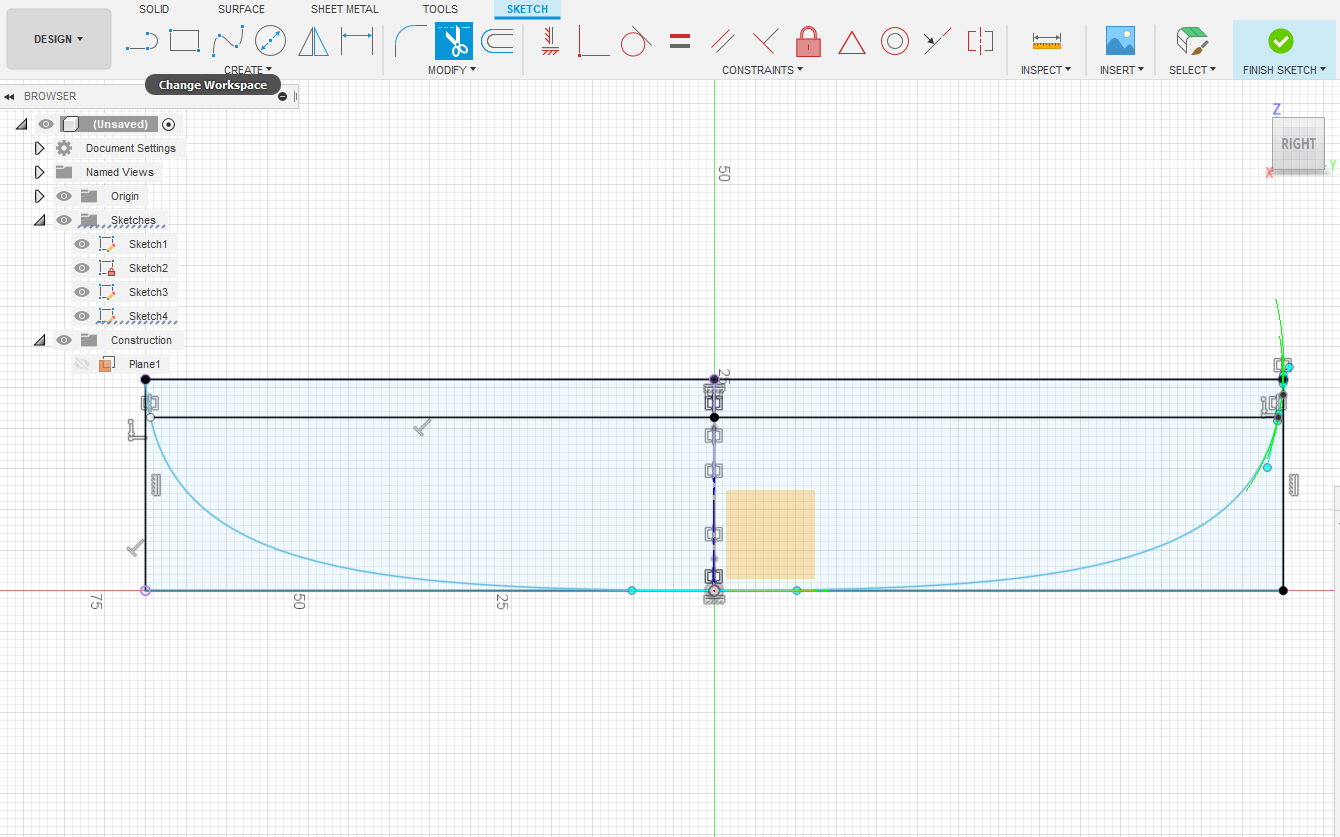Switch to the SKETCH tab
This screenshot has width=1340, height=837.
(527, 9)
